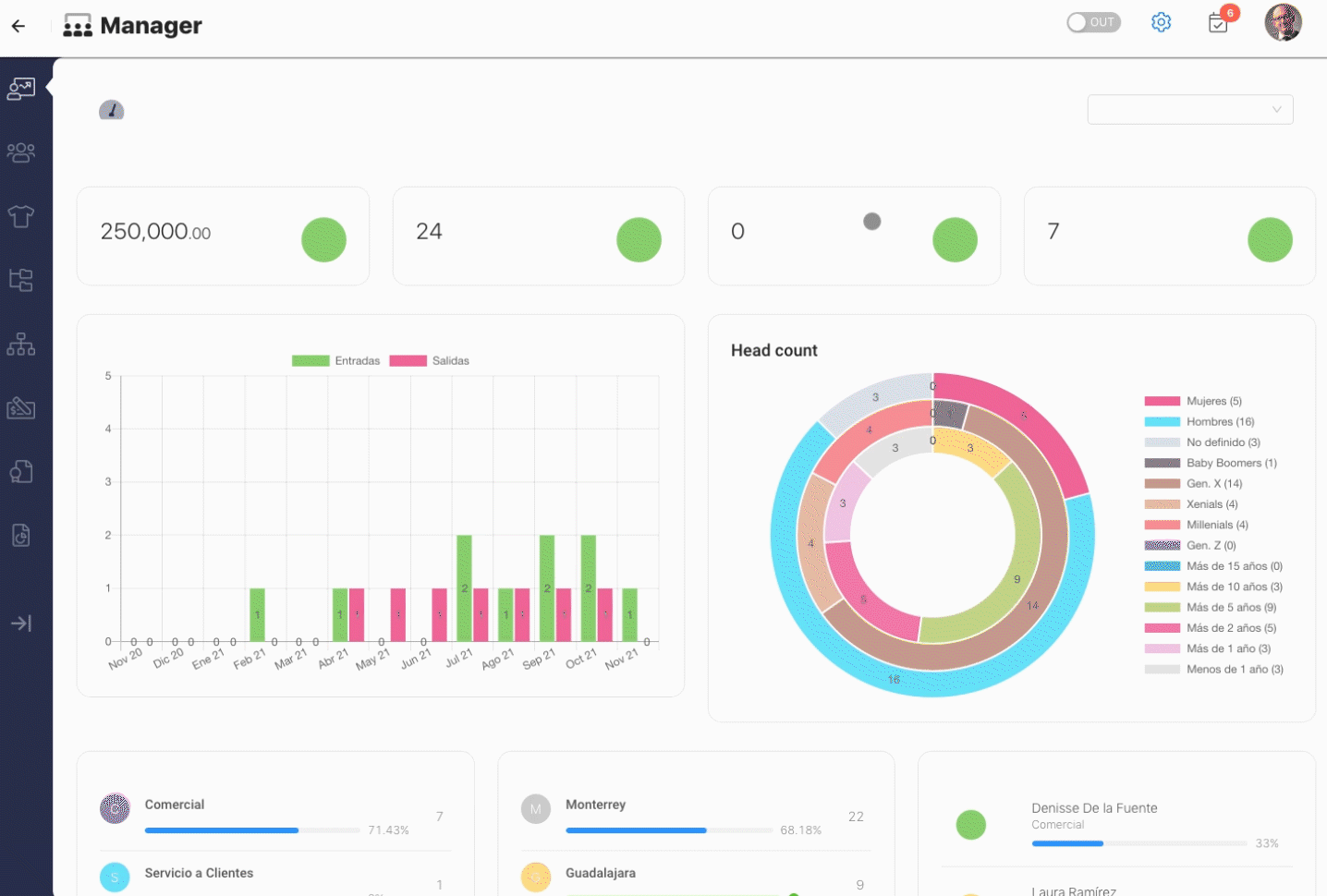The width and height of the screenshot is (1327, 896).
Task: Click Más de 5 años (9) legend entry
Action: tap(1211, 607)
